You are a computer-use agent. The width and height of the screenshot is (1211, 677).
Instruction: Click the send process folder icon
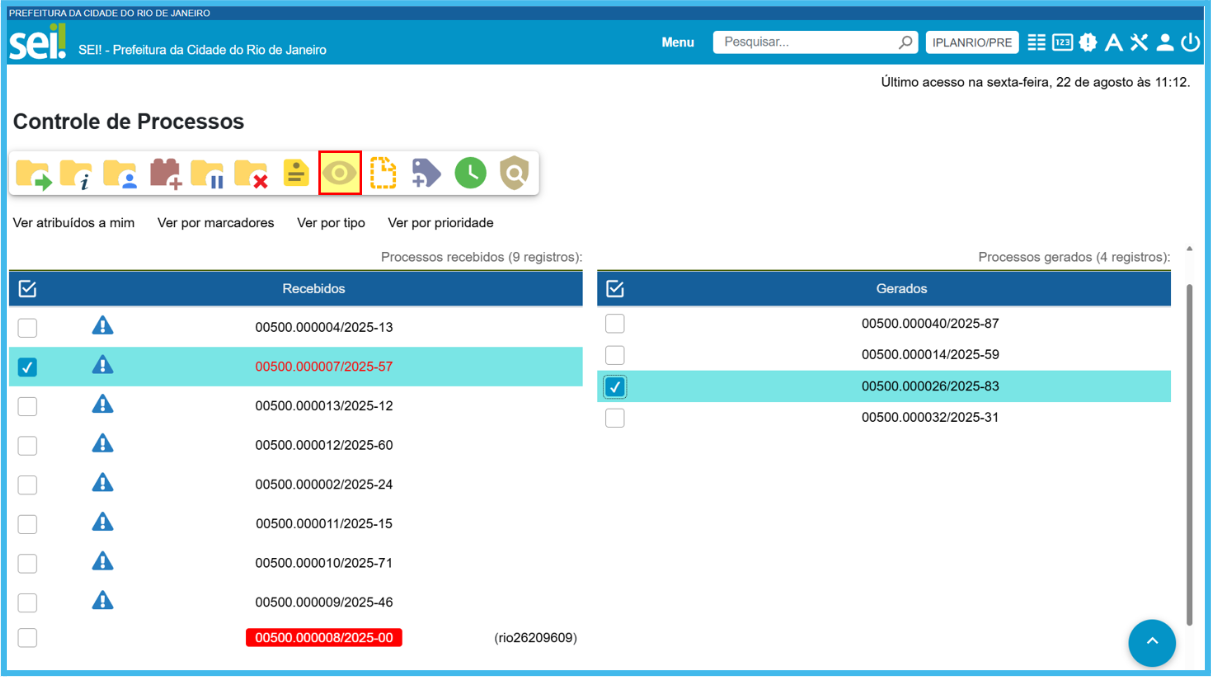(x=33, y=174)
